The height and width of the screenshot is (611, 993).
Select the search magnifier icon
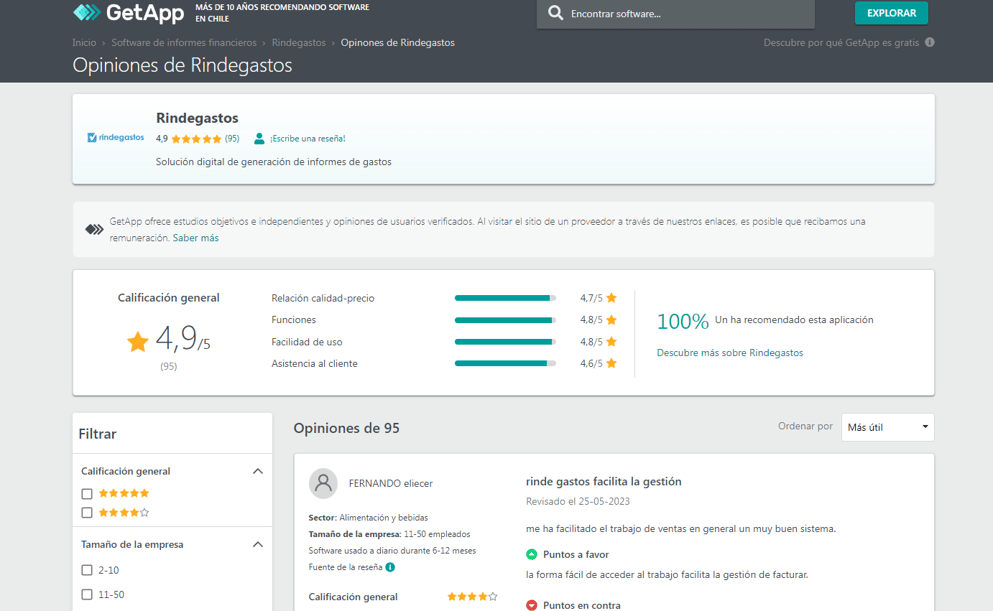556,13
